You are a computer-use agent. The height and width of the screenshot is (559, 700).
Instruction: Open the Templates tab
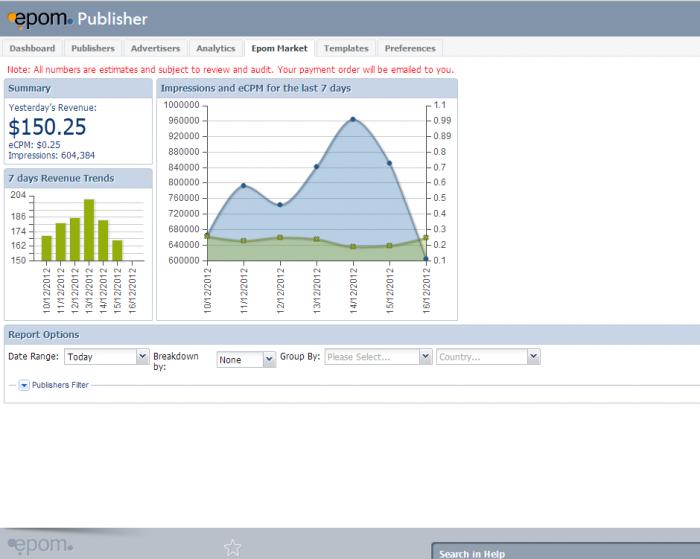point(346,48)
